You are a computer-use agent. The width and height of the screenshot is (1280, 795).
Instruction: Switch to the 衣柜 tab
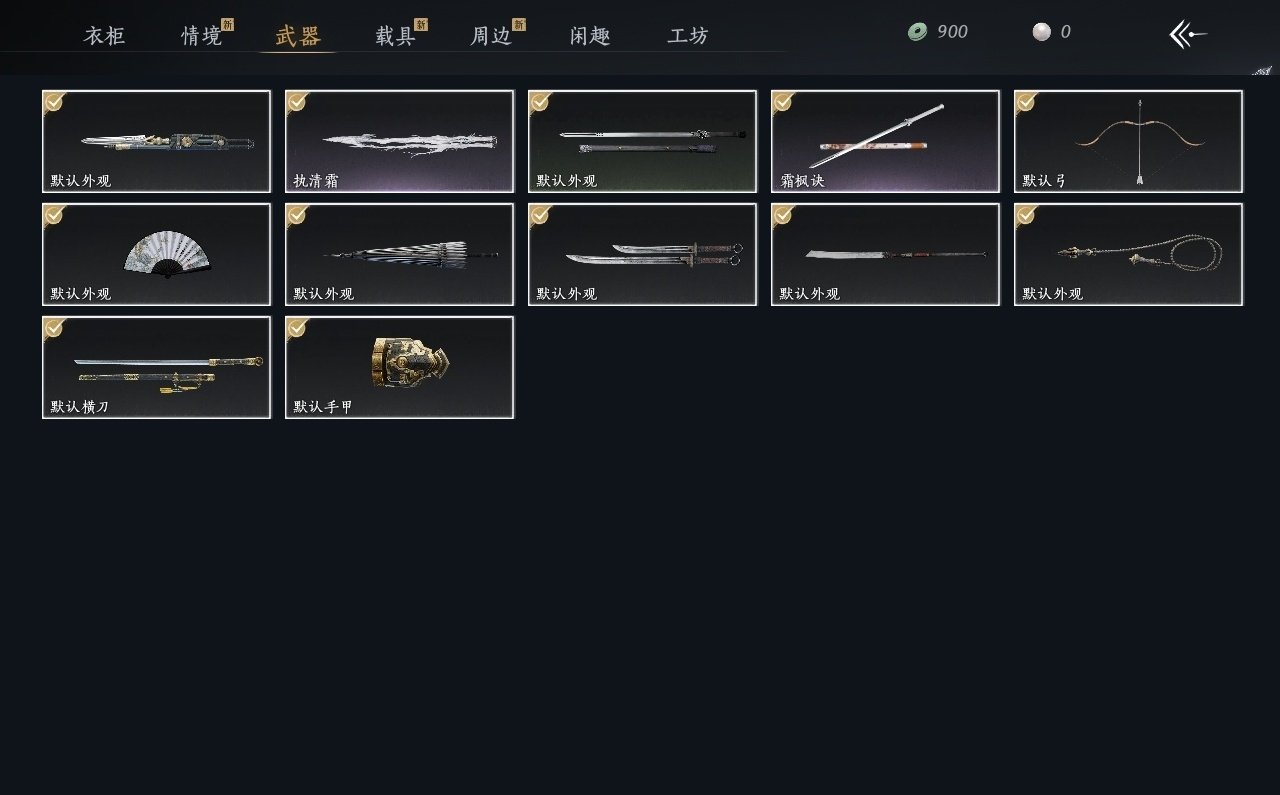tap(105, 37)
